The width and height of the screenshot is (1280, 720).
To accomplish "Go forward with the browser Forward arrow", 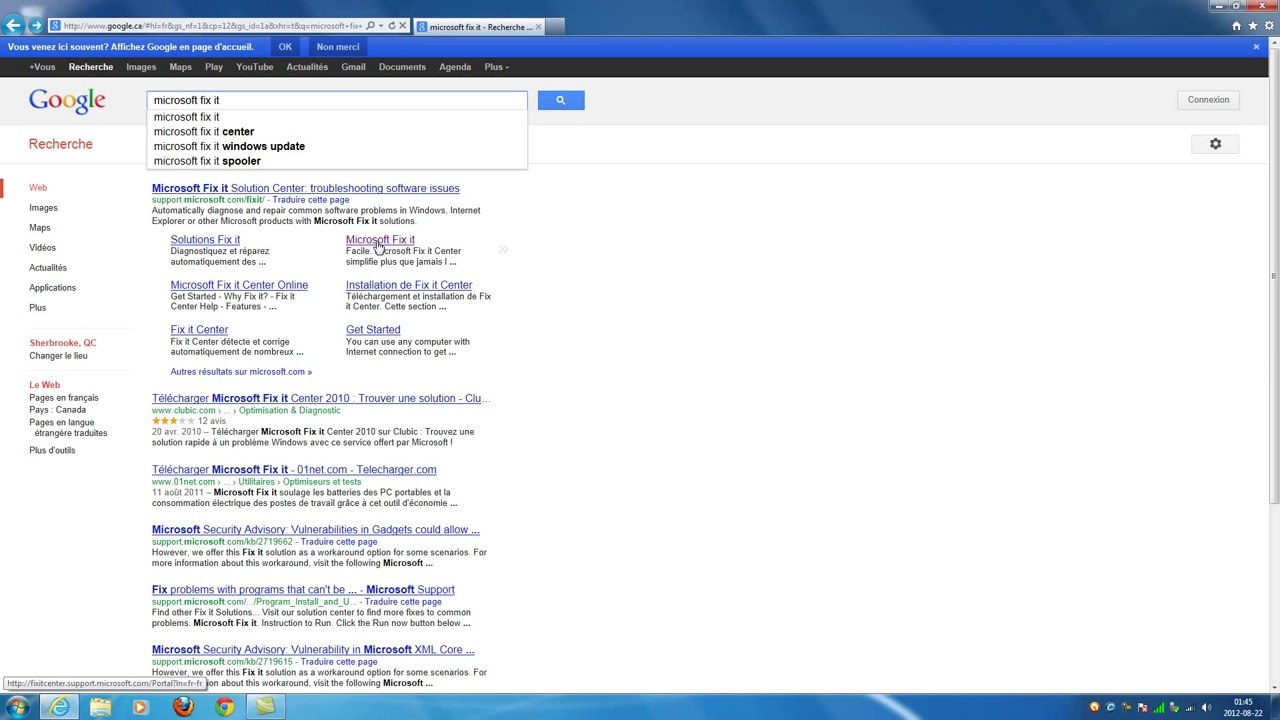I will coord(37,25).
